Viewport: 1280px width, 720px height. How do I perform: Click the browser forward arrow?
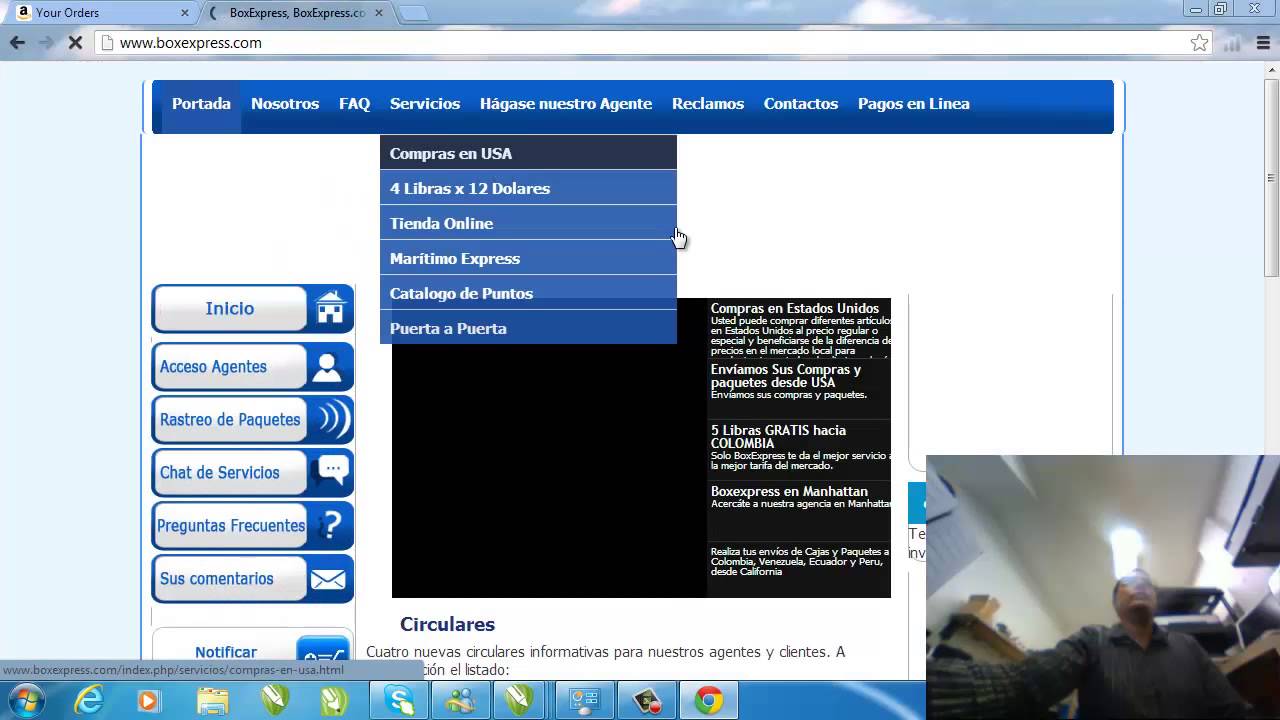(46, 43)
